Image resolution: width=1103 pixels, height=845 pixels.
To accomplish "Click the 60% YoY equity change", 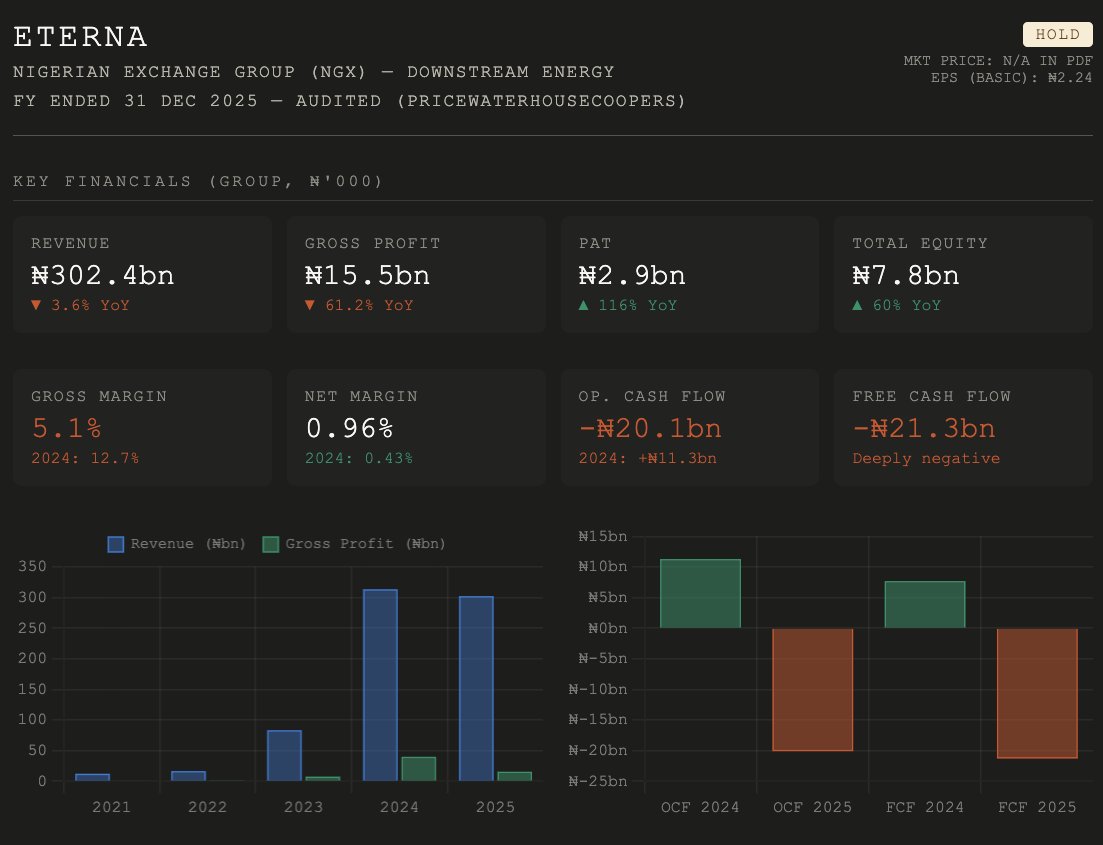I will 896,305.
